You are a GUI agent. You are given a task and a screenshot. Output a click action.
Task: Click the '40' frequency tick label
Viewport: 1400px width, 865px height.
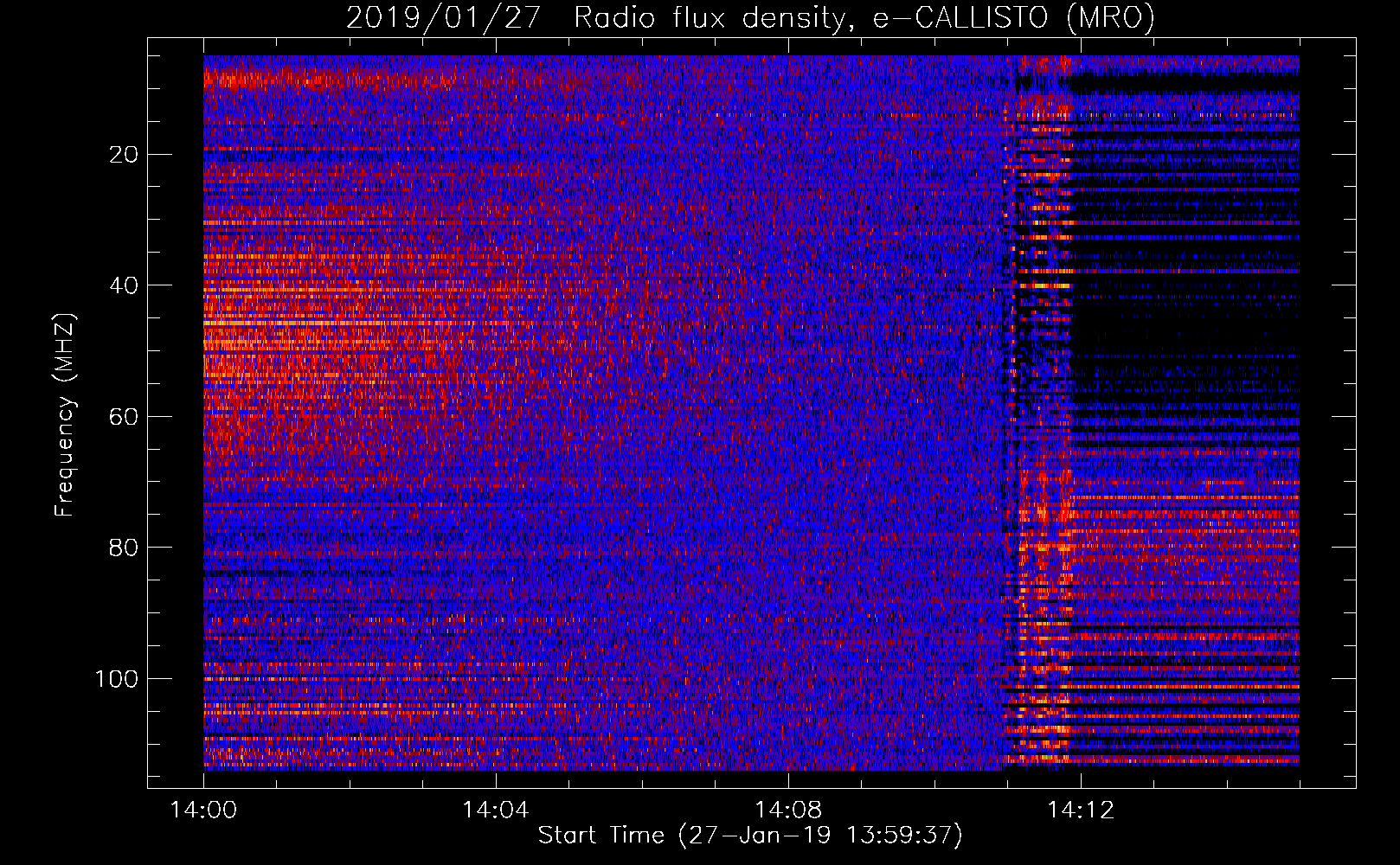(x=125, y=285)
